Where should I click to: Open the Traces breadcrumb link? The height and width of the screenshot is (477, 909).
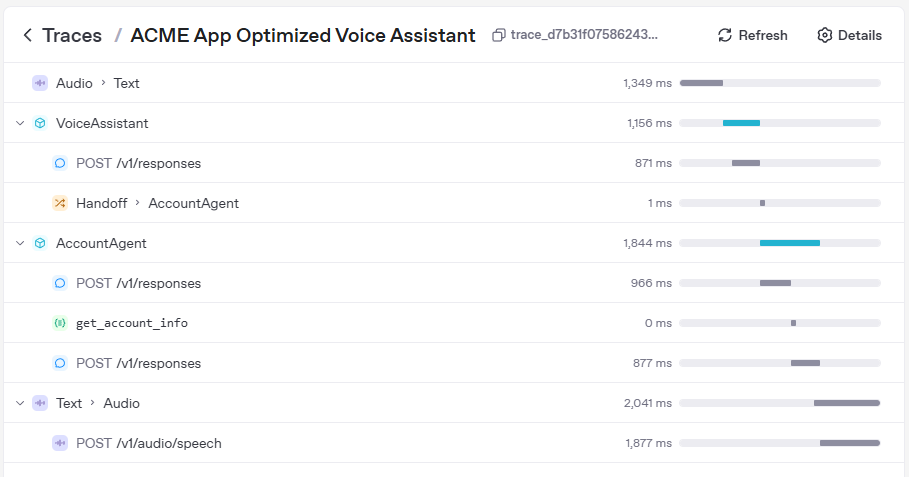click(x=72, y=35)
